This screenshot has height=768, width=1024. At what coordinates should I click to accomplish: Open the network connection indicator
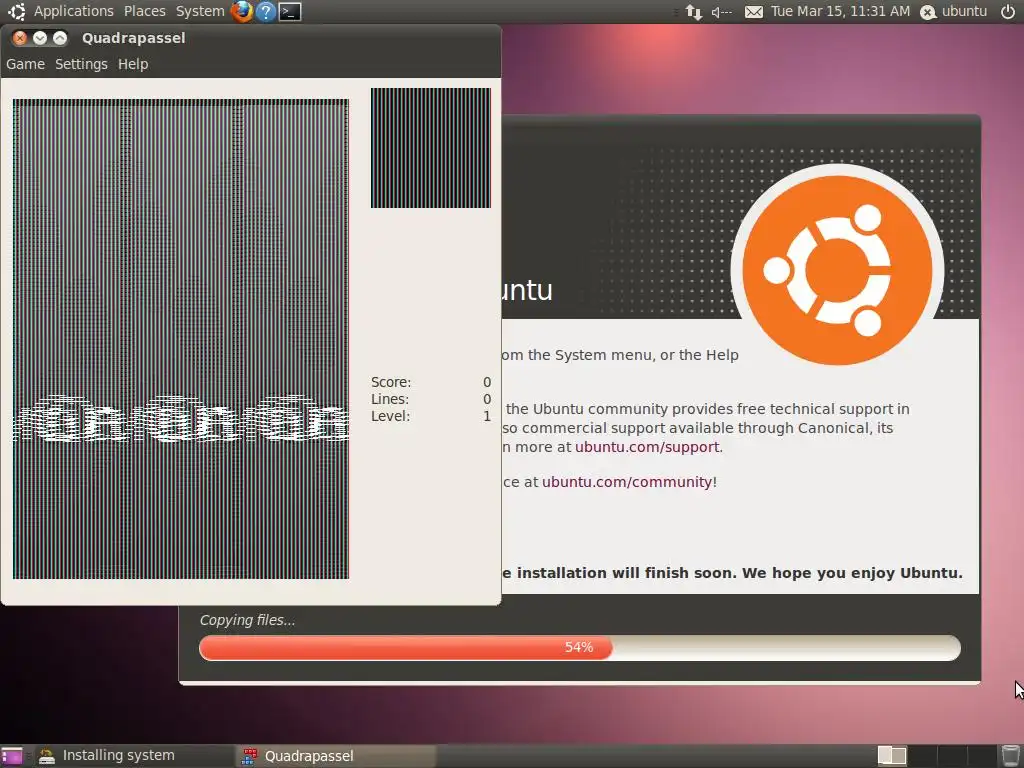click(x=694, y=11)
